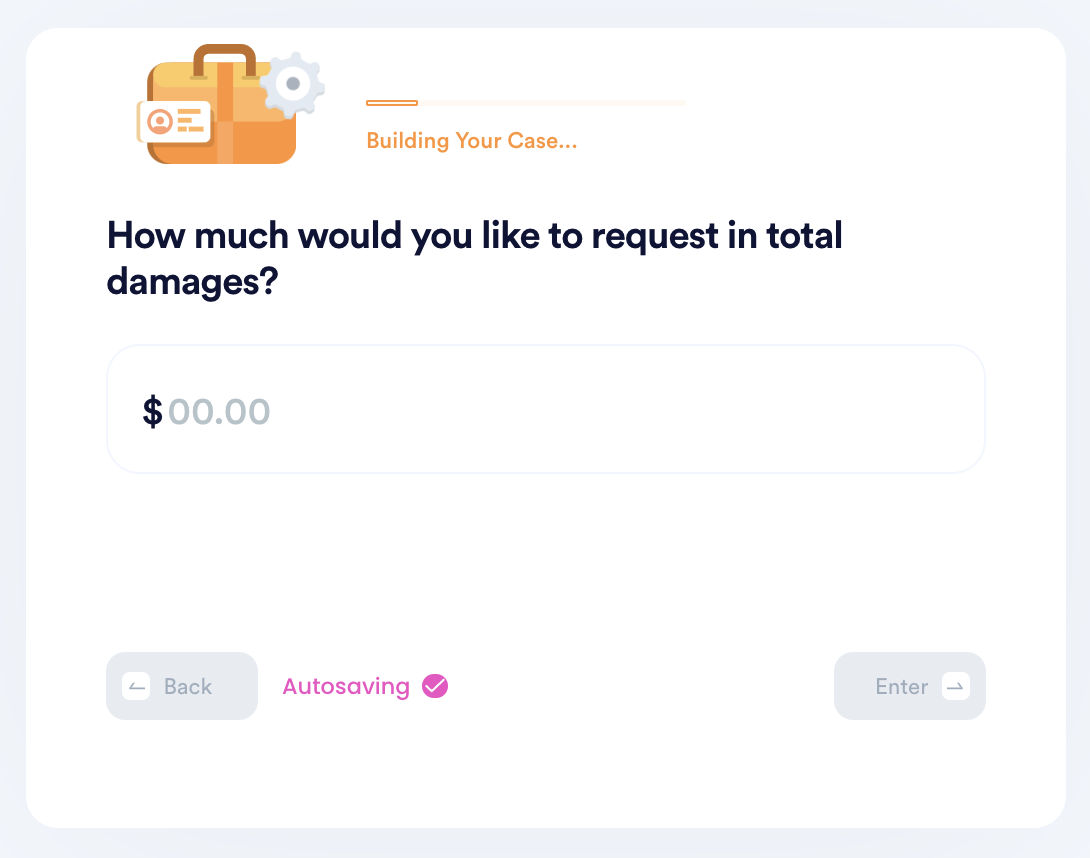This screenshot has height=858, width=1090.
Task: Click the ID card badge icon
Action: click(175, 122)
